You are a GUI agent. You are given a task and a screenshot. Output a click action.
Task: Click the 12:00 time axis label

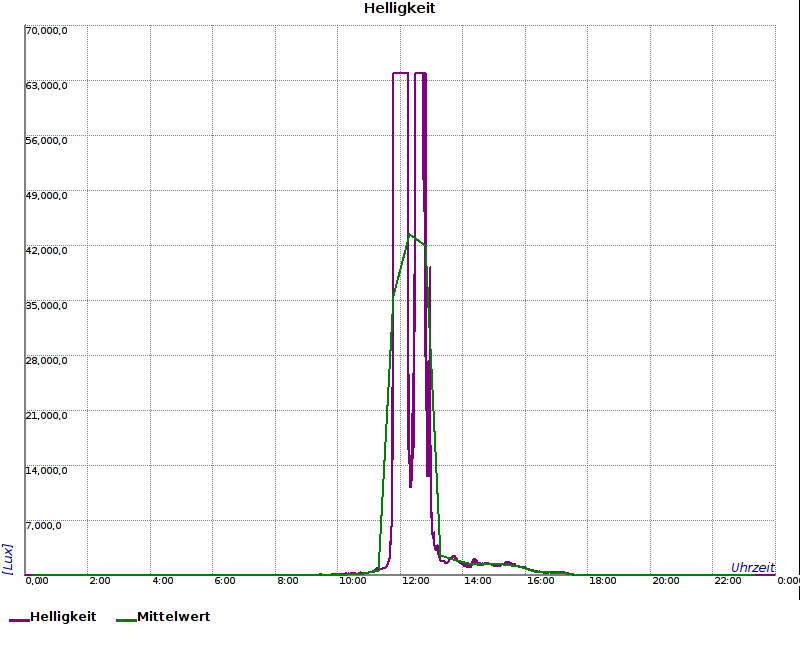[x=415, y=581]
